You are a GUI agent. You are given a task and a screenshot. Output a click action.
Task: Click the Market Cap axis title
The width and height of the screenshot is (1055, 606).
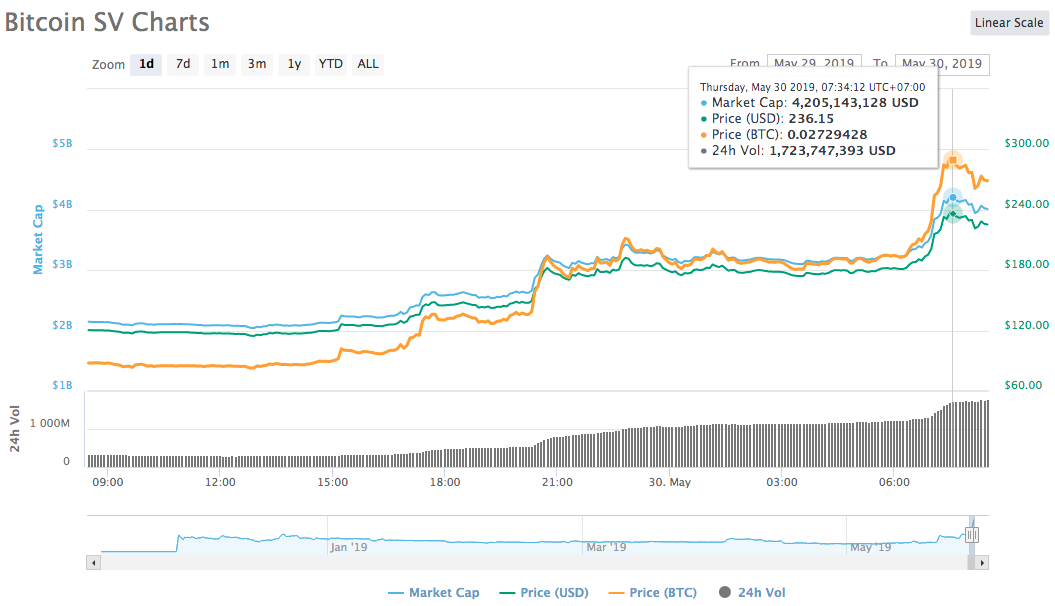(x=38, y=239)
